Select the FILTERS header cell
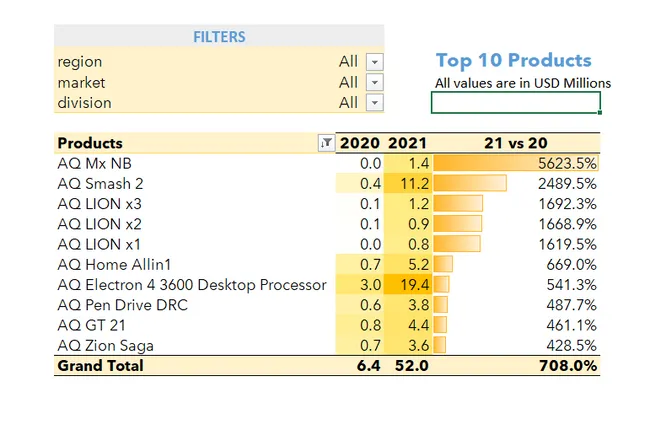This screenshot has width=650, height=446. (x=219, y=36)
